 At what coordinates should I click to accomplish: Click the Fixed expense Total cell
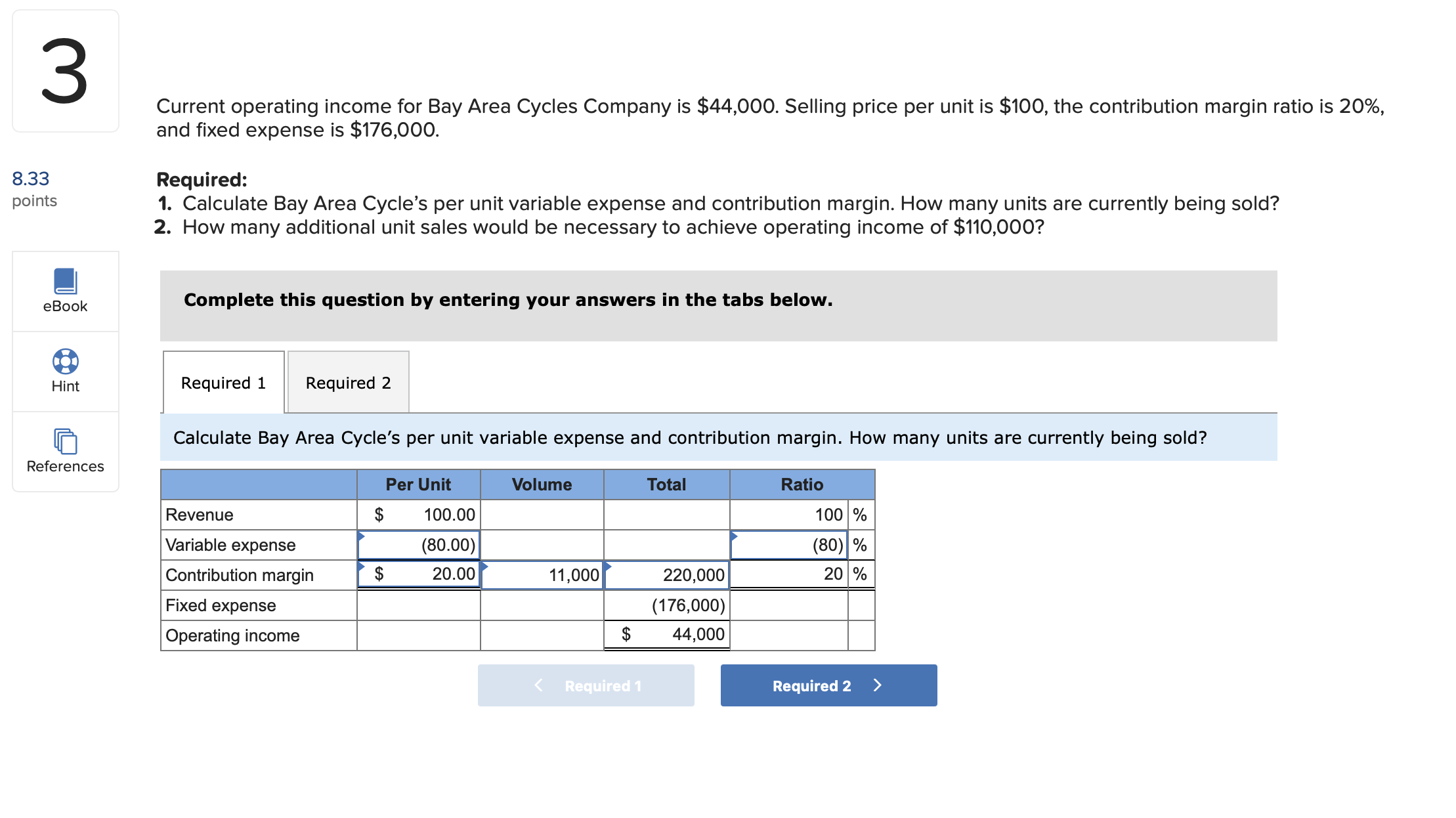tap(666, 605)
